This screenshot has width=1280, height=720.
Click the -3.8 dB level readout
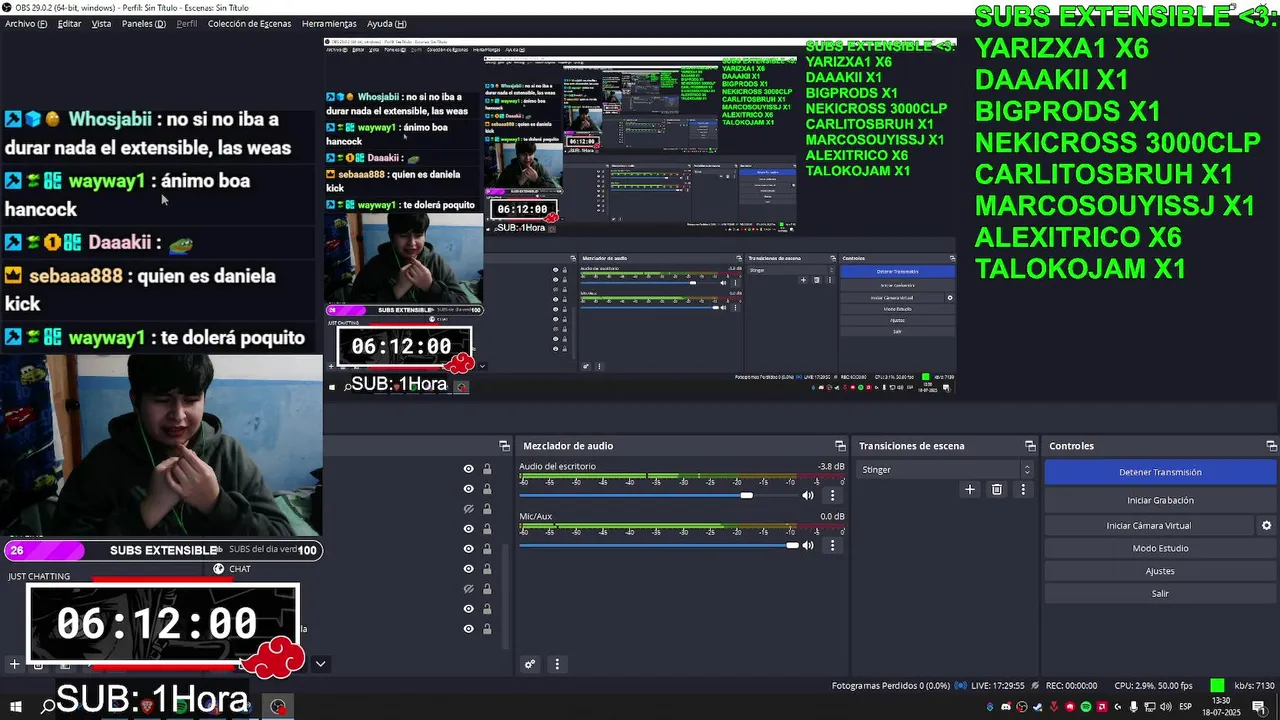coord(831,466)
